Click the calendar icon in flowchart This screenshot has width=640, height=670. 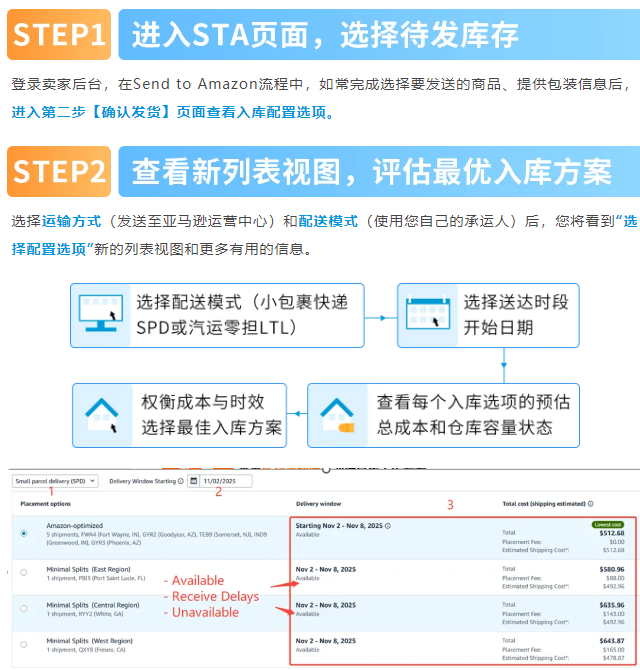click(428, 316)
